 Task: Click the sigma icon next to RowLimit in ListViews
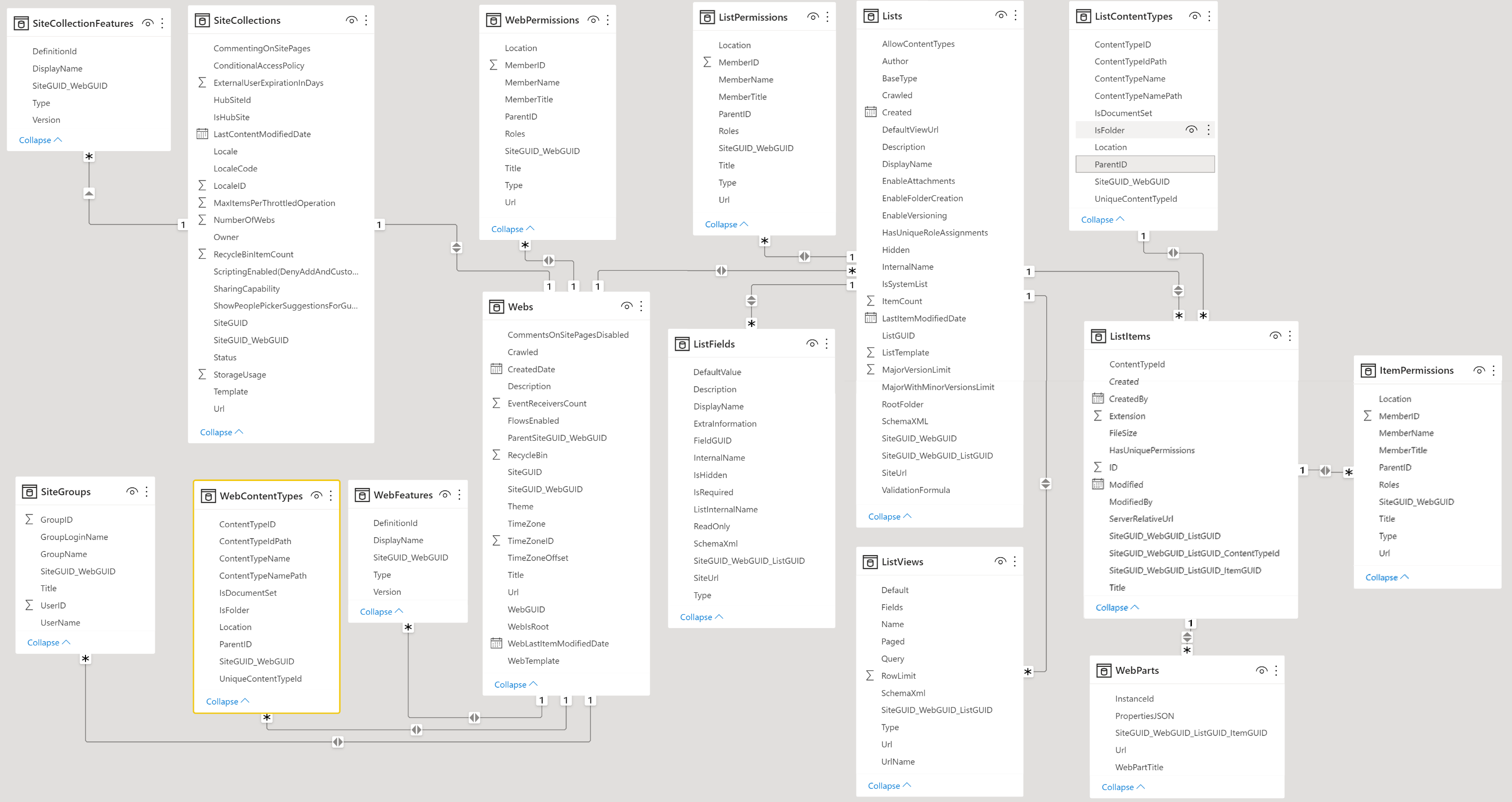[x=870, y=675]
